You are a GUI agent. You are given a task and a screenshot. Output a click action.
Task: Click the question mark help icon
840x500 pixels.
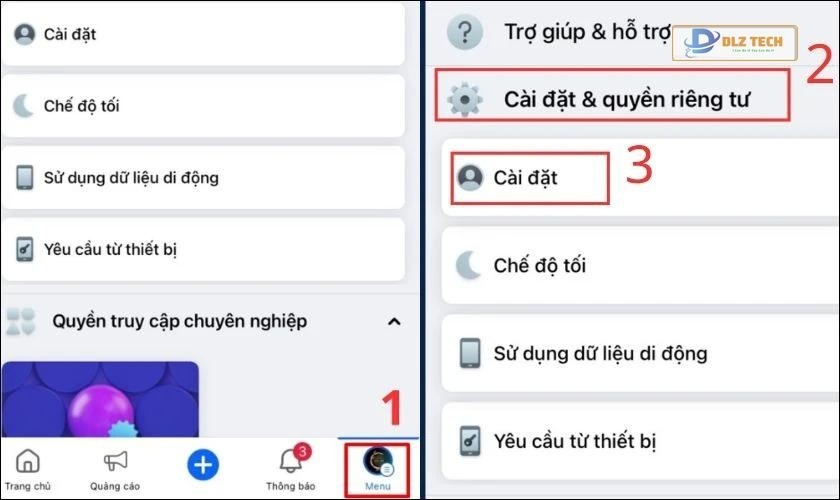(464, 32)
